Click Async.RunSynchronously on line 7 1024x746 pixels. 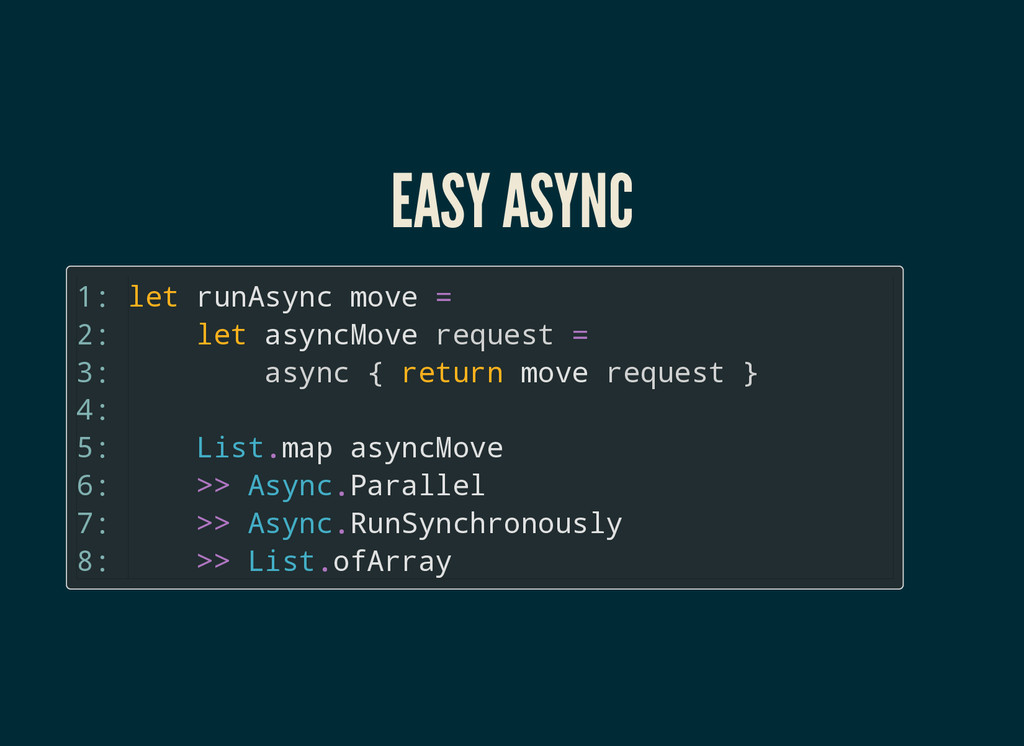[x=435, y=525]
